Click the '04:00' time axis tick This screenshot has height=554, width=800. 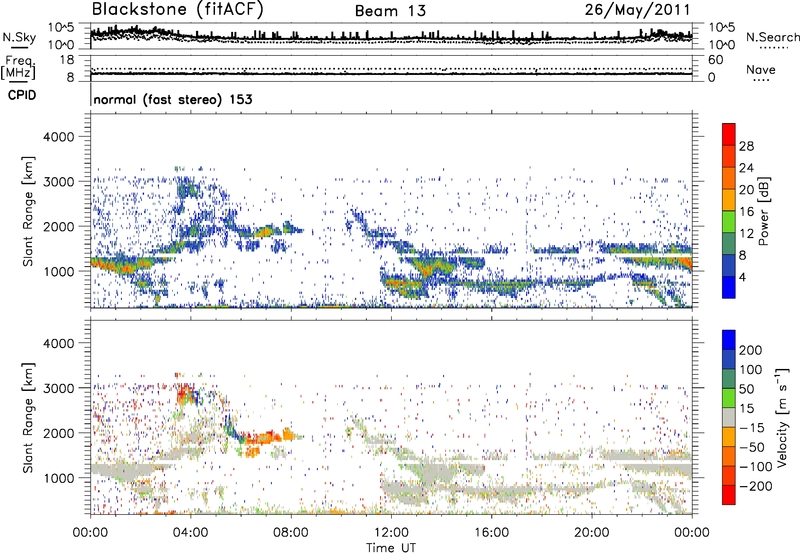click(x=190, y=533)
